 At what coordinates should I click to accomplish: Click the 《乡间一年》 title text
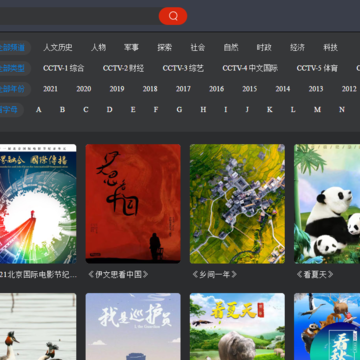tap(214, 275)
